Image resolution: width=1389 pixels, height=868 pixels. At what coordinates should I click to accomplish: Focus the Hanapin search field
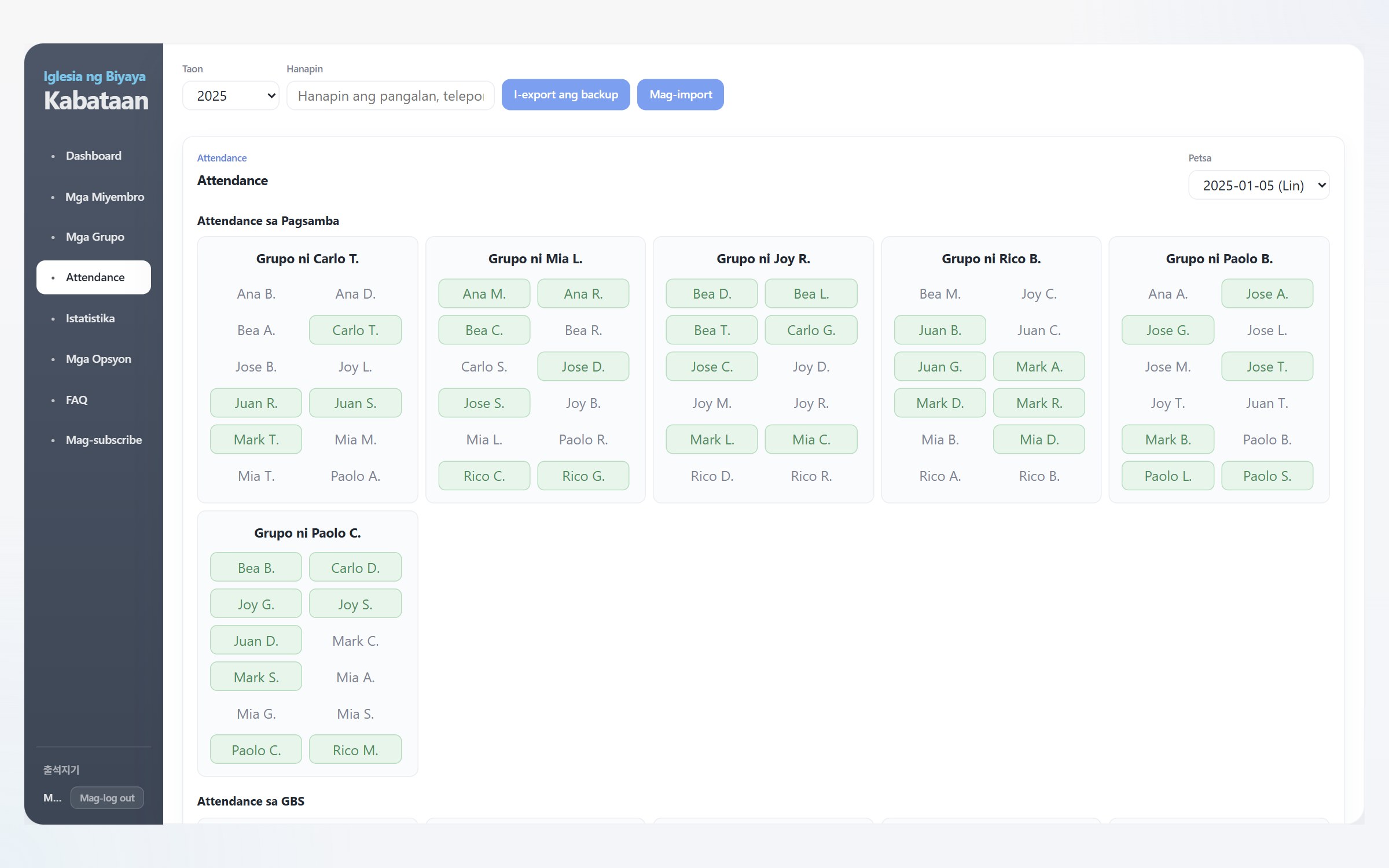pos(391,95)
